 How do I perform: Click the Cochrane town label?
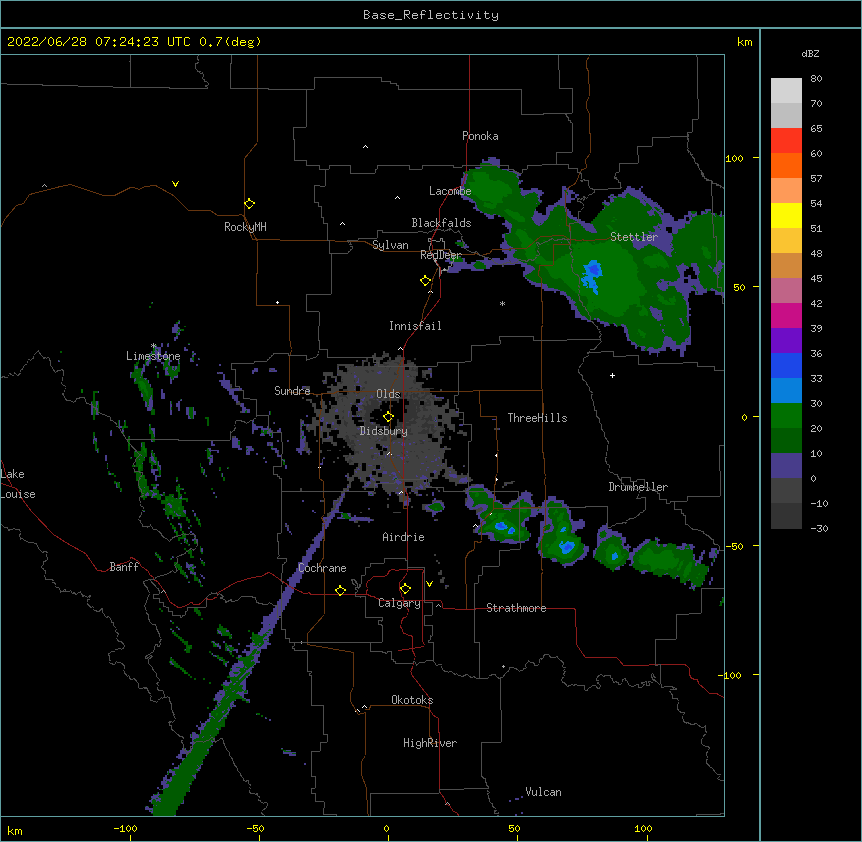[x=322, y=568]
